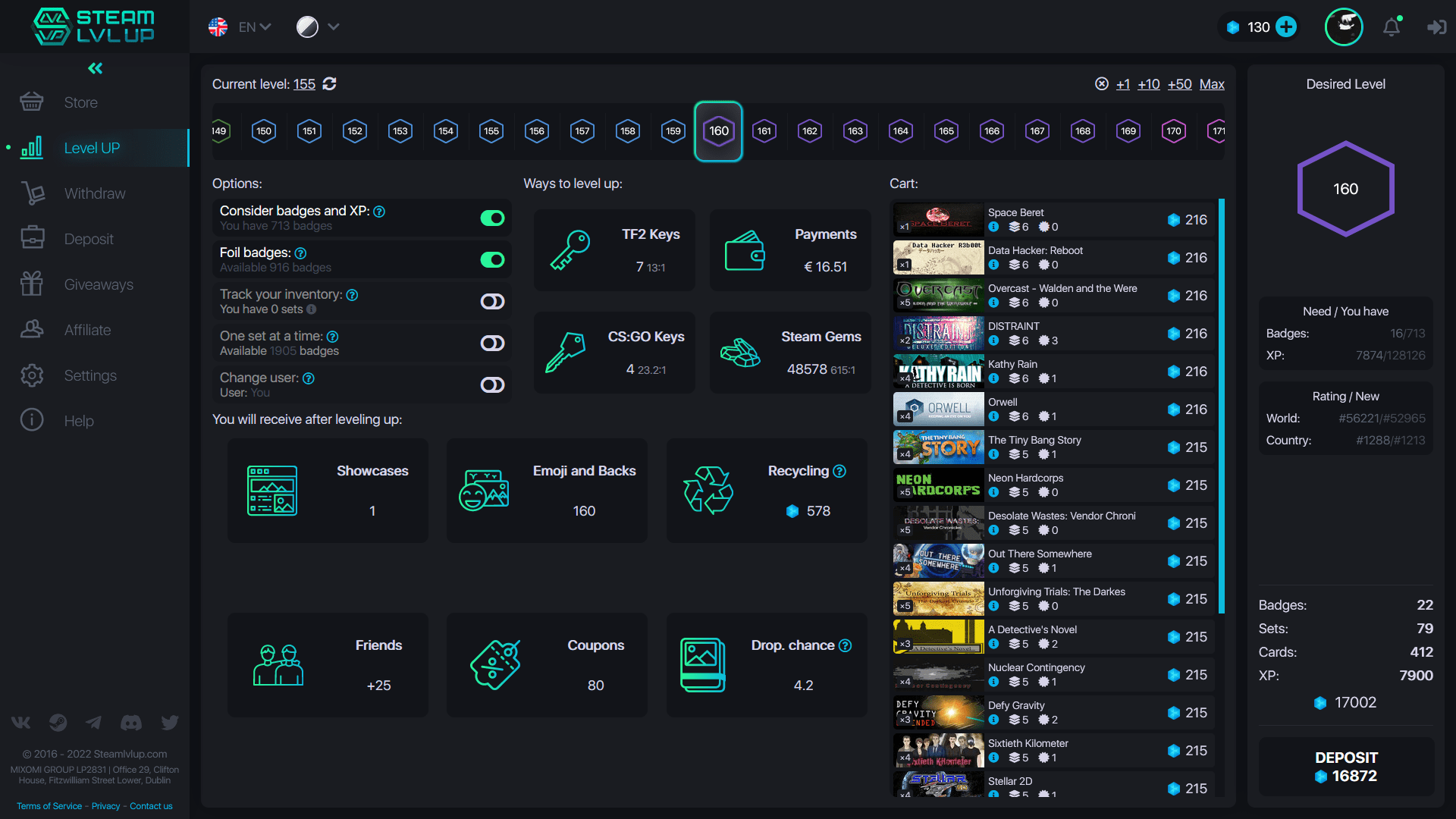This screenshot has width=1456, height=819.
Task: Open the Help section
Action: pos(78,421)
